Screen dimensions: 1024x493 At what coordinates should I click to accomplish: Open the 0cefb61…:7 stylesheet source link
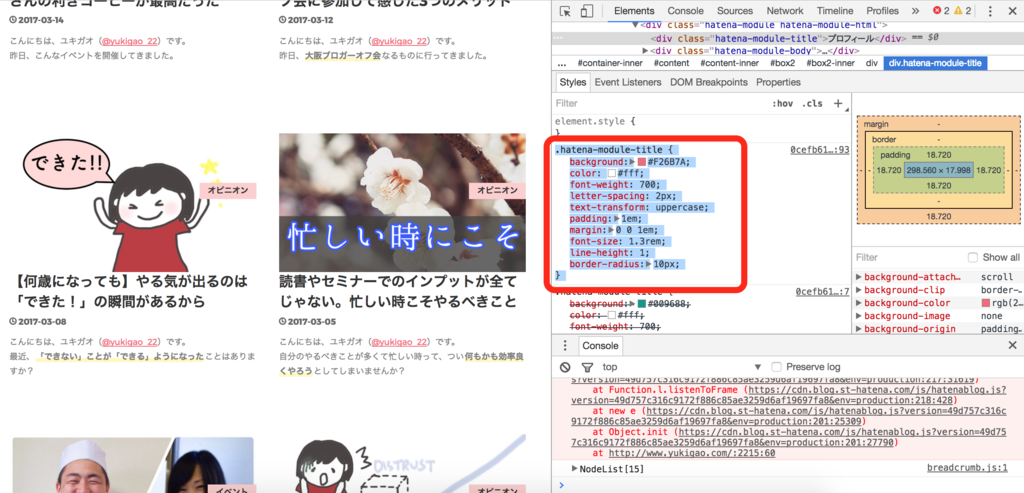[822, 293]
